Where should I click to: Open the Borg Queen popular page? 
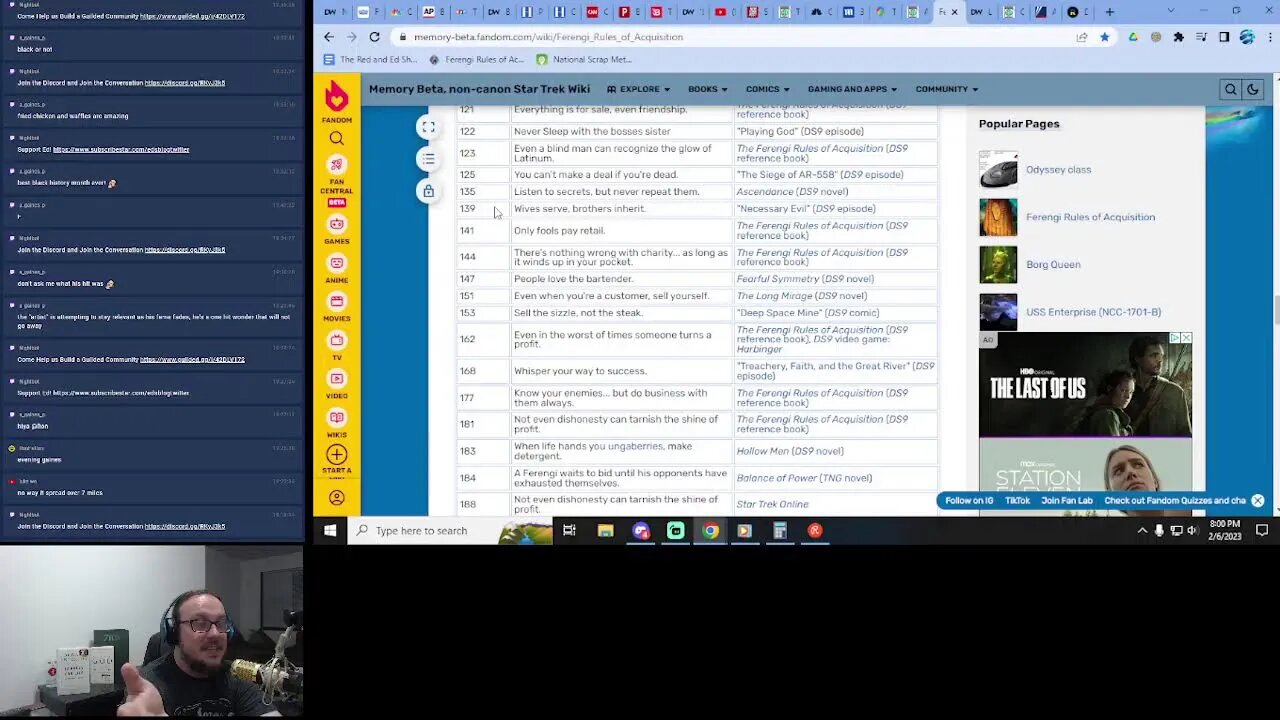1053,265
